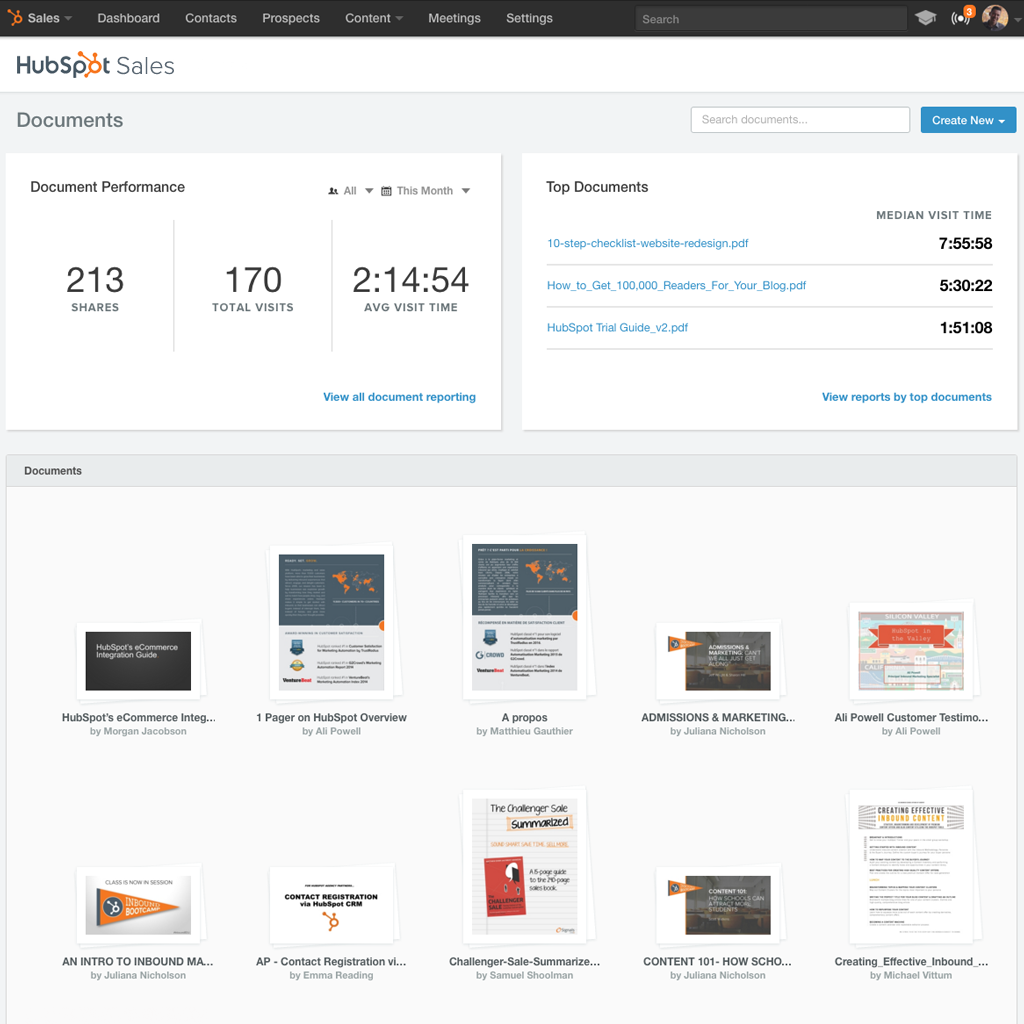Open the Creating_Effective_Inbound thumbnail
The image size is (1024, 1024).
point(911,867)
